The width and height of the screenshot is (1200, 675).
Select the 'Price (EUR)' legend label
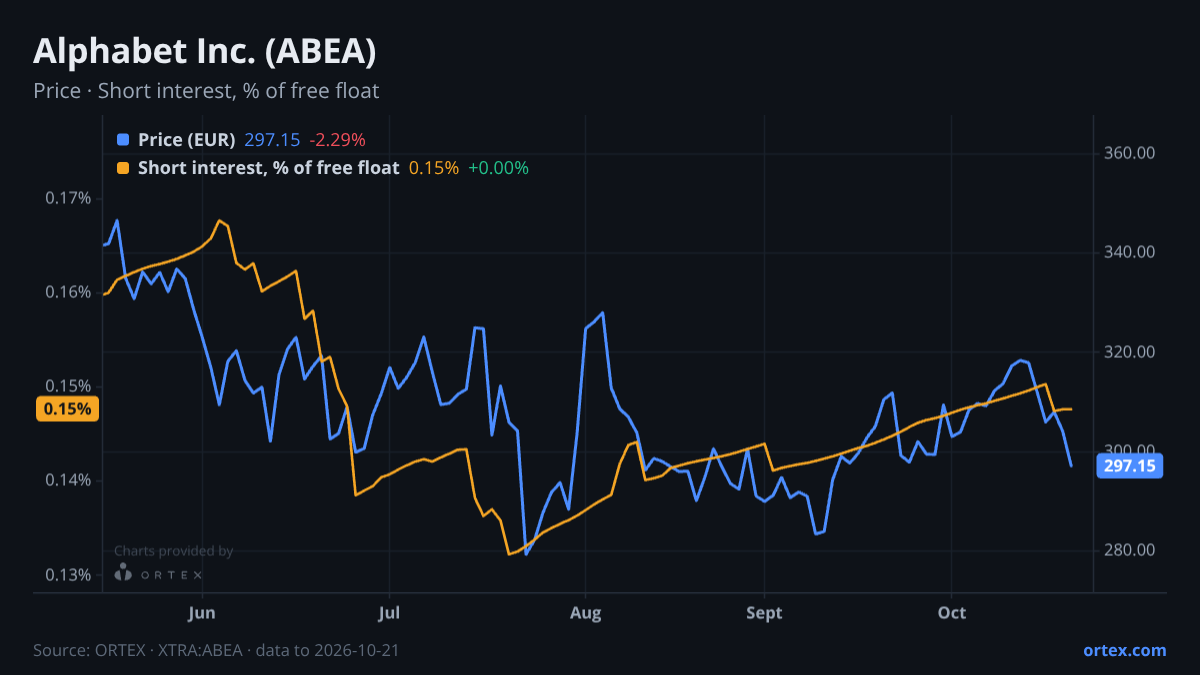[187, 140]
